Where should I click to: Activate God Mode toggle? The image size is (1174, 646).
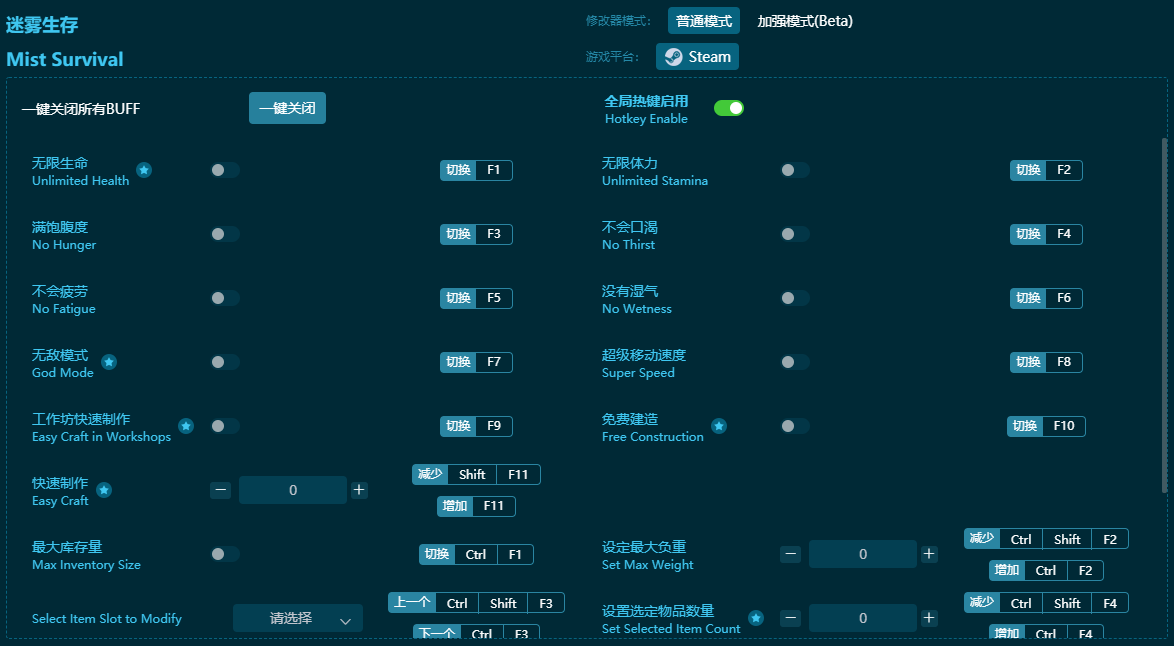(x=225, y=362)
